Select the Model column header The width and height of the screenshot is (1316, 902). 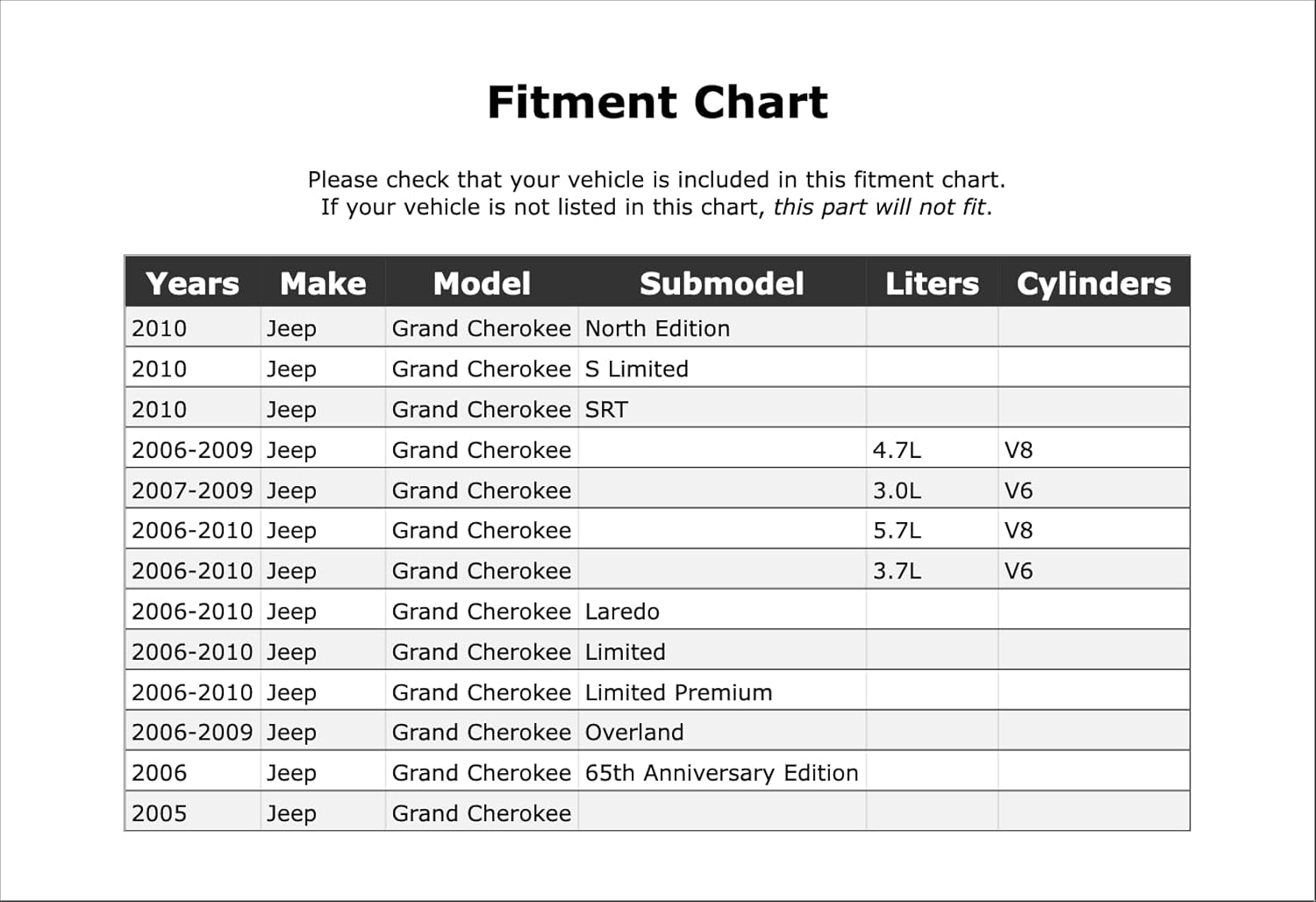482,283
